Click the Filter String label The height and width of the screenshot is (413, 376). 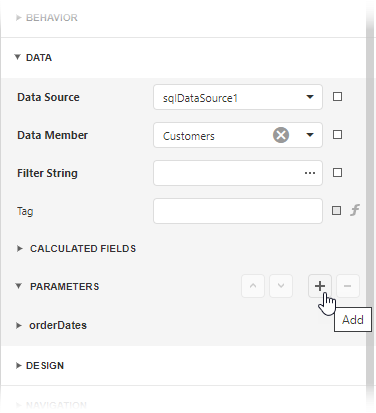47,173
